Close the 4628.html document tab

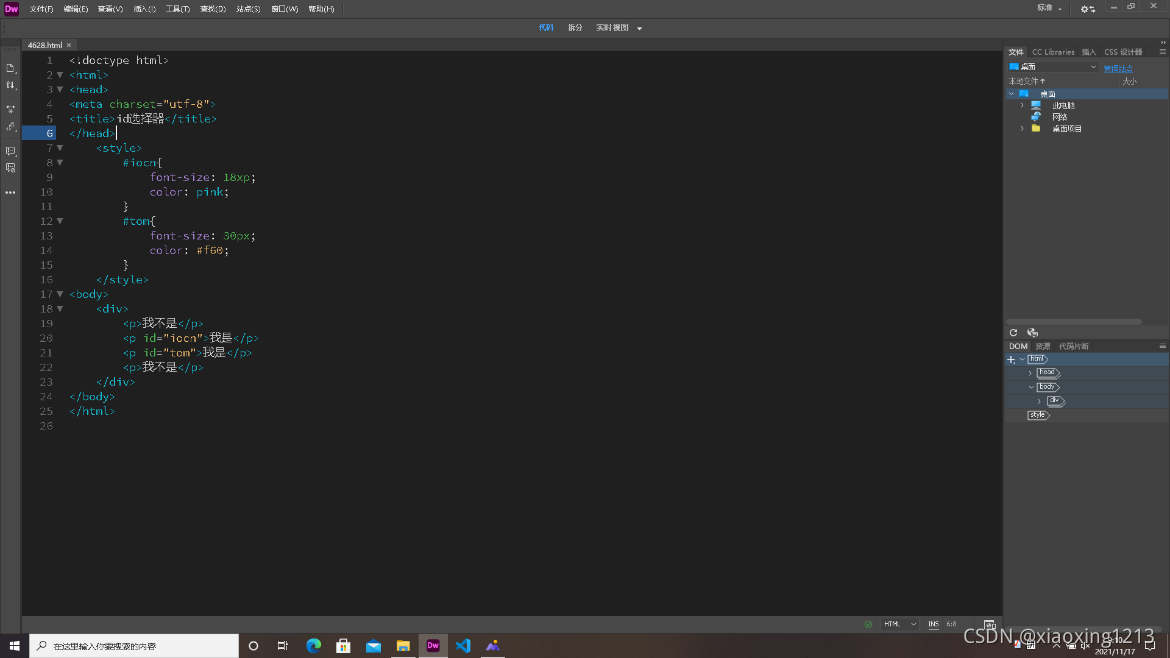(69, 46)
